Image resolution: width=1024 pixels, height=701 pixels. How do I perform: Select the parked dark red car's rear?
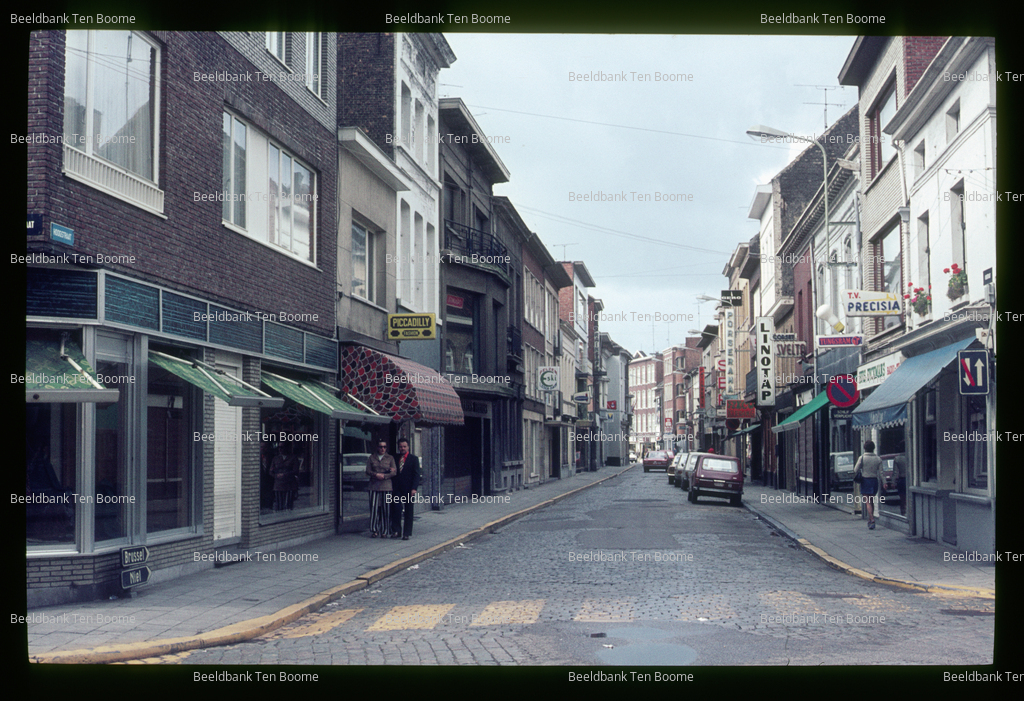pyautogui.click(x=716, y=480)
